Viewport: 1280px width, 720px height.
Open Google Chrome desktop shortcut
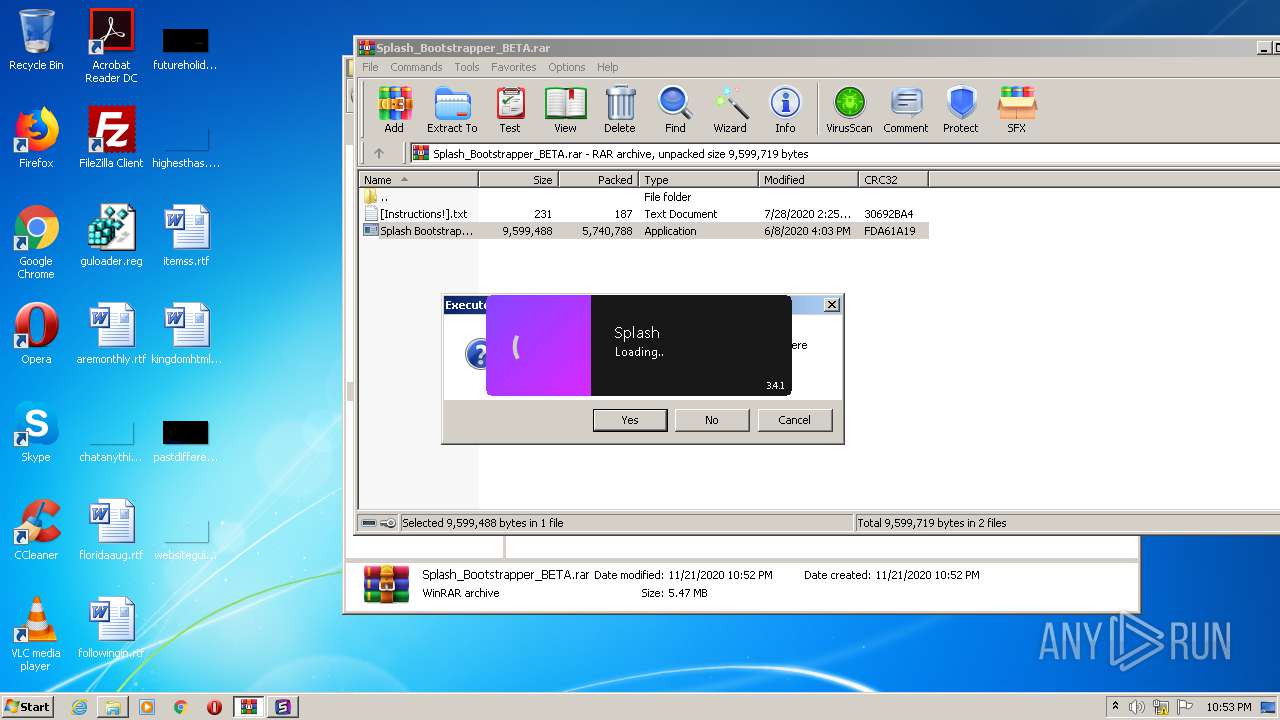coord(36,242)
